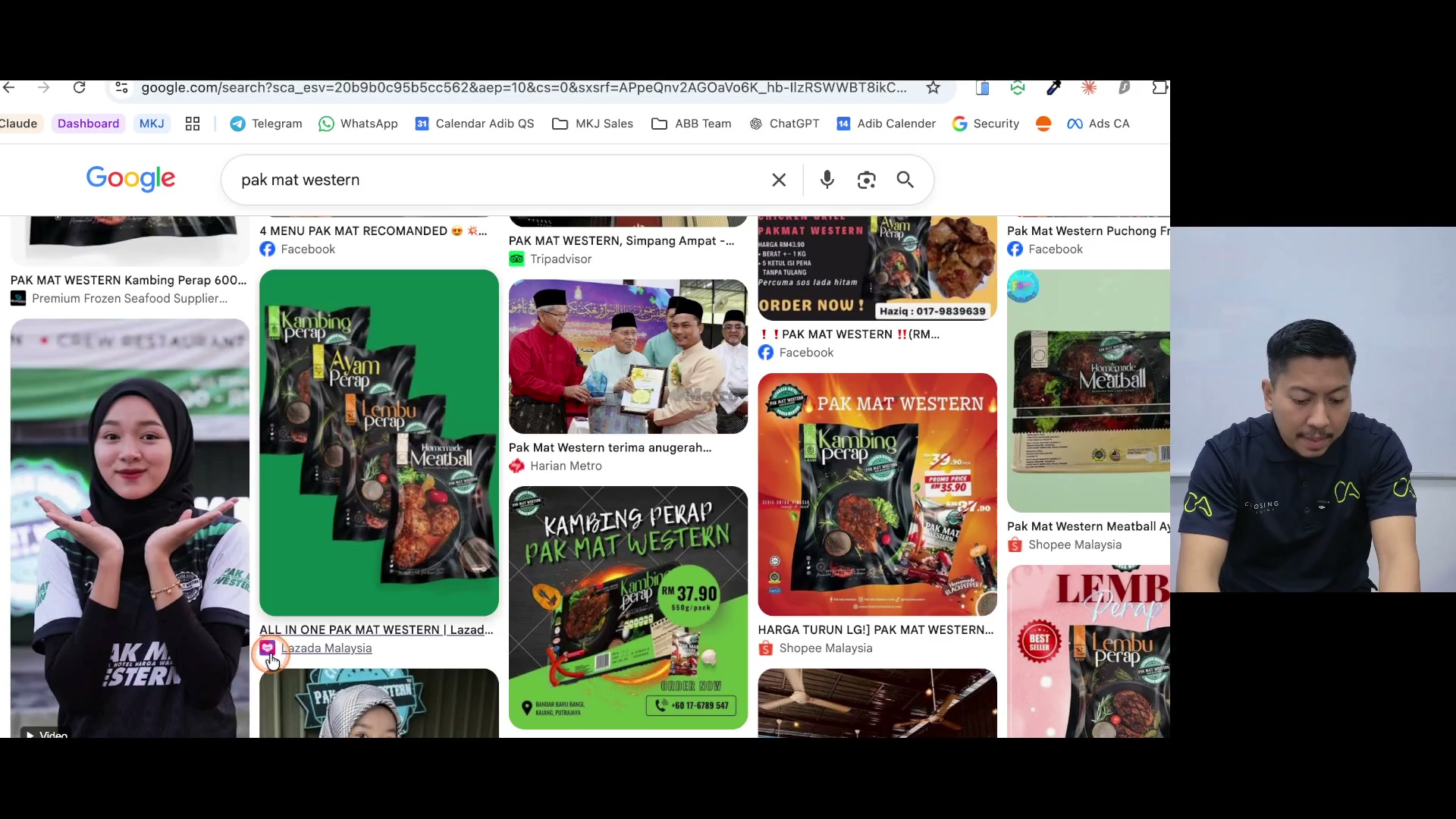Open the MKJ bookmark
Image resolution: width=1456 pixels, height=819 pixels.
pos(152,124)
